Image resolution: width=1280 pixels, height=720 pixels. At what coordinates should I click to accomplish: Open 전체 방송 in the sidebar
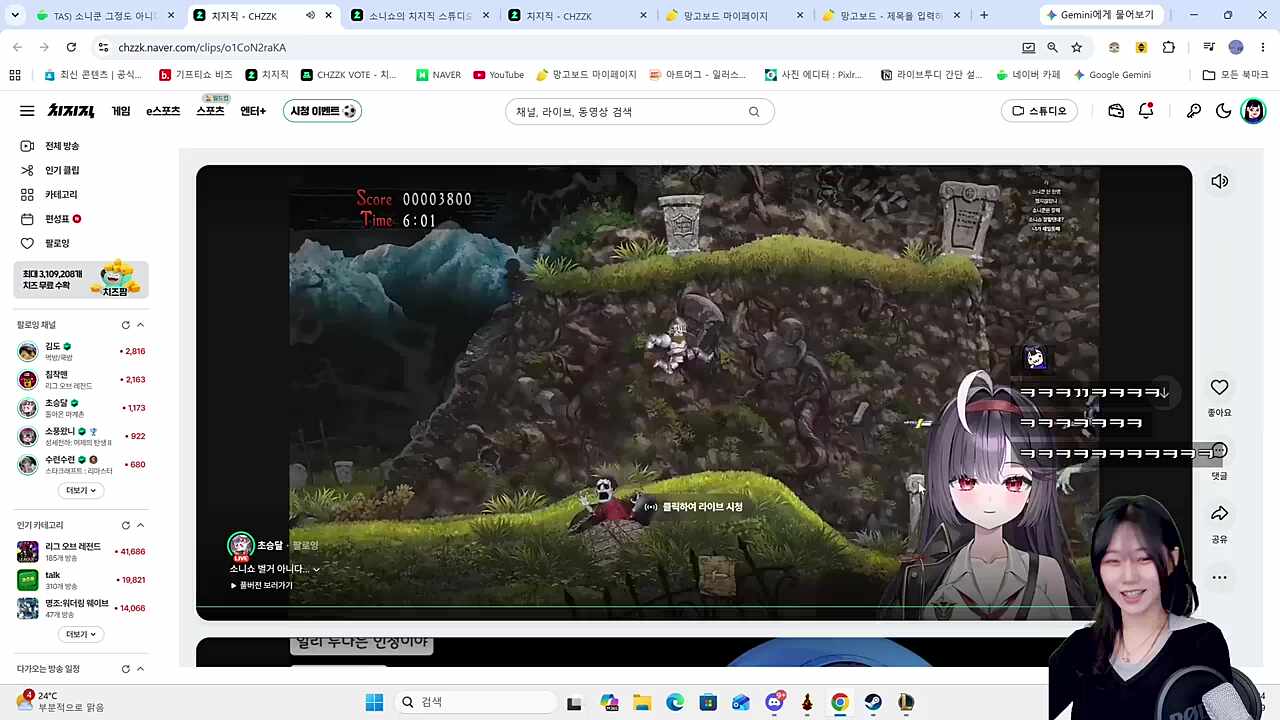61,146
